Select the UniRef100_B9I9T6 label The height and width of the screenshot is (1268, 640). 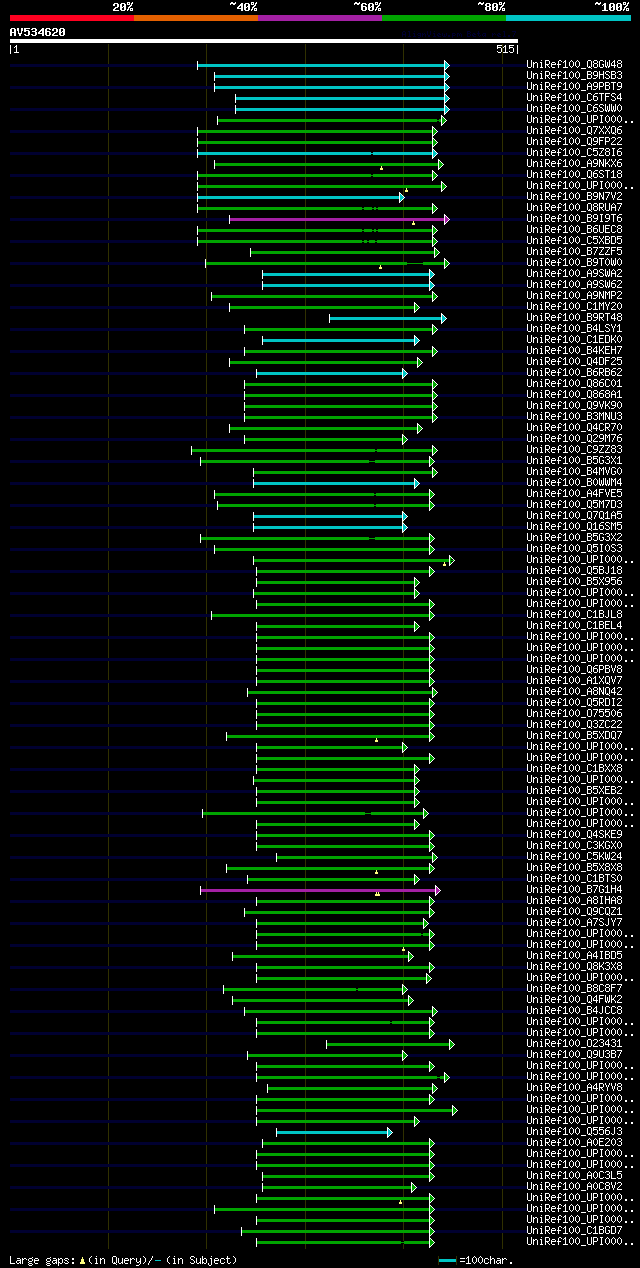[x=575, y=218]
